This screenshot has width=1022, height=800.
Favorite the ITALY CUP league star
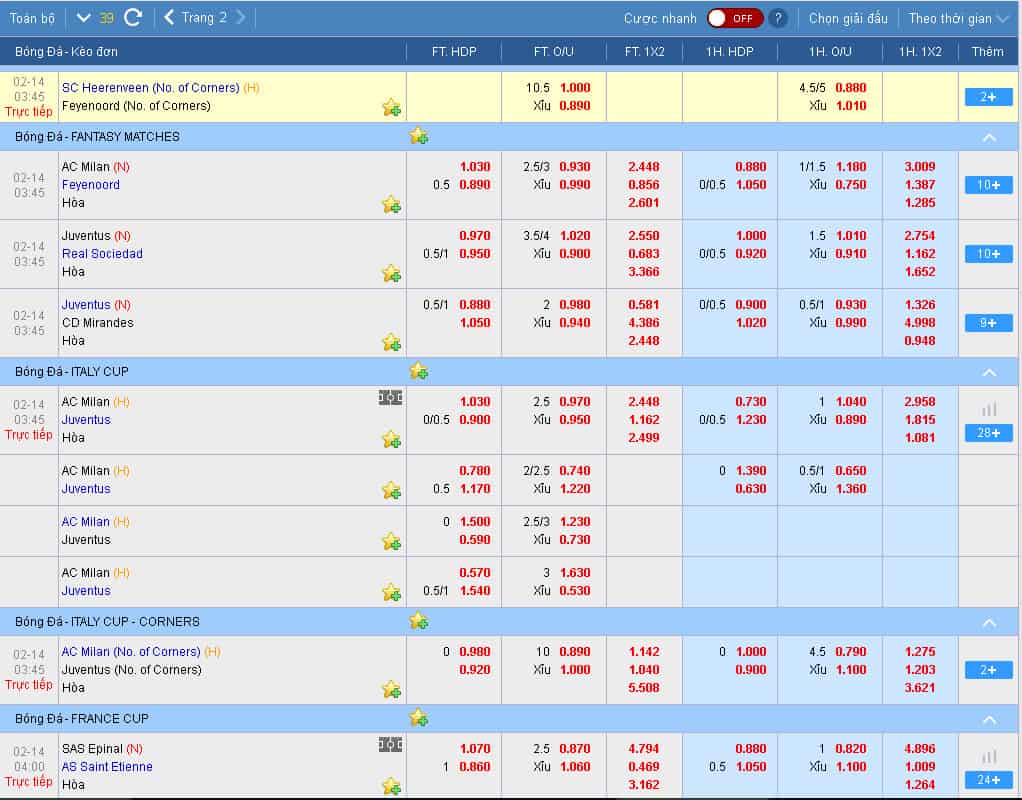click(418, 371)
